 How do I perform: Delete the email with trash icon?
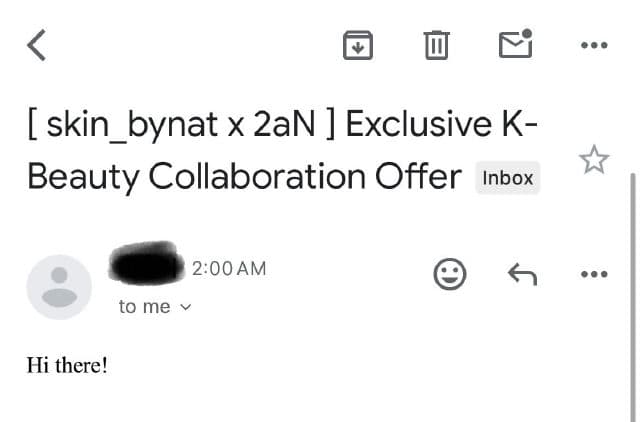pyautogui.click(x=437, y=45)
